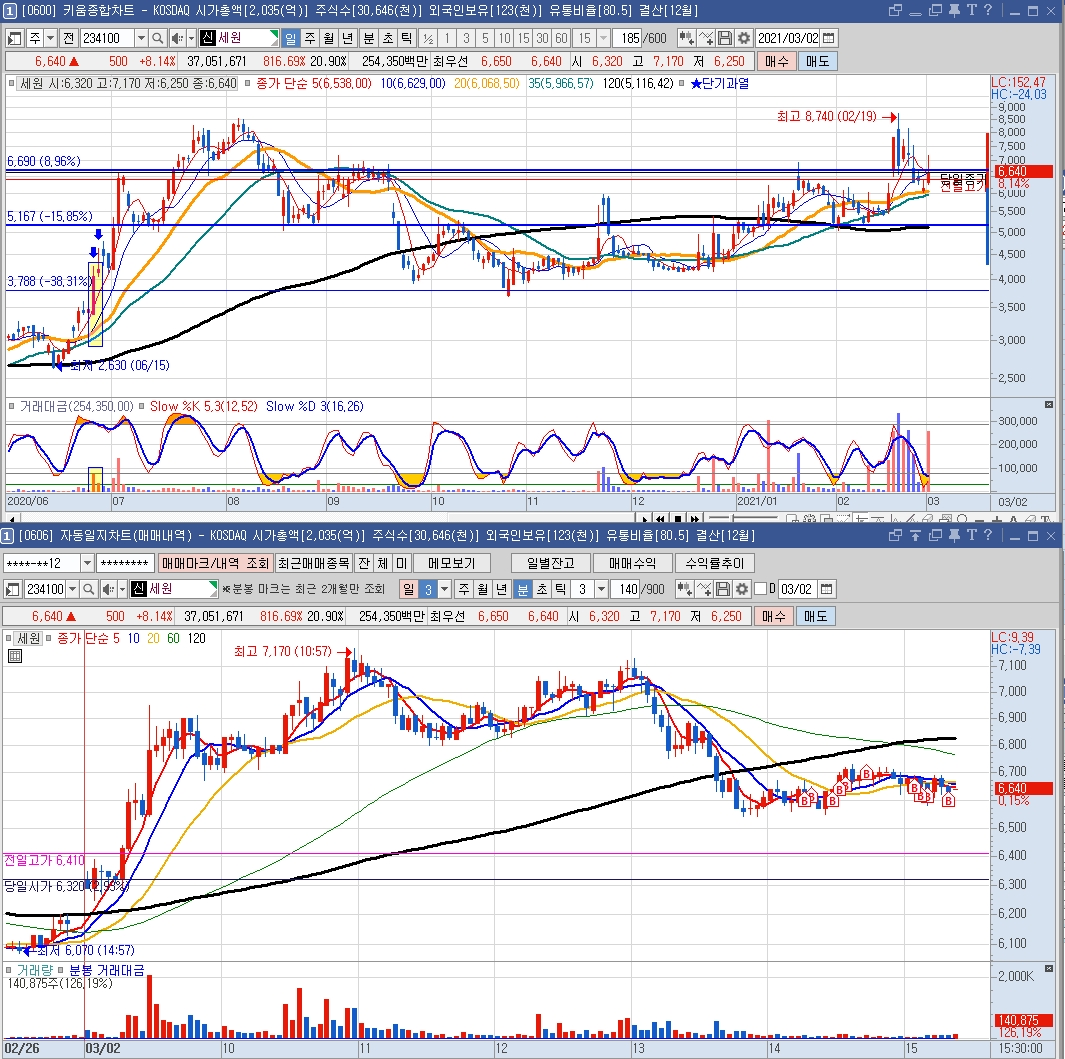This screenshot has width=1065, height=1059.
Task: Open the 미 tab in 자동일지차트
Action: tap(402, 563)
